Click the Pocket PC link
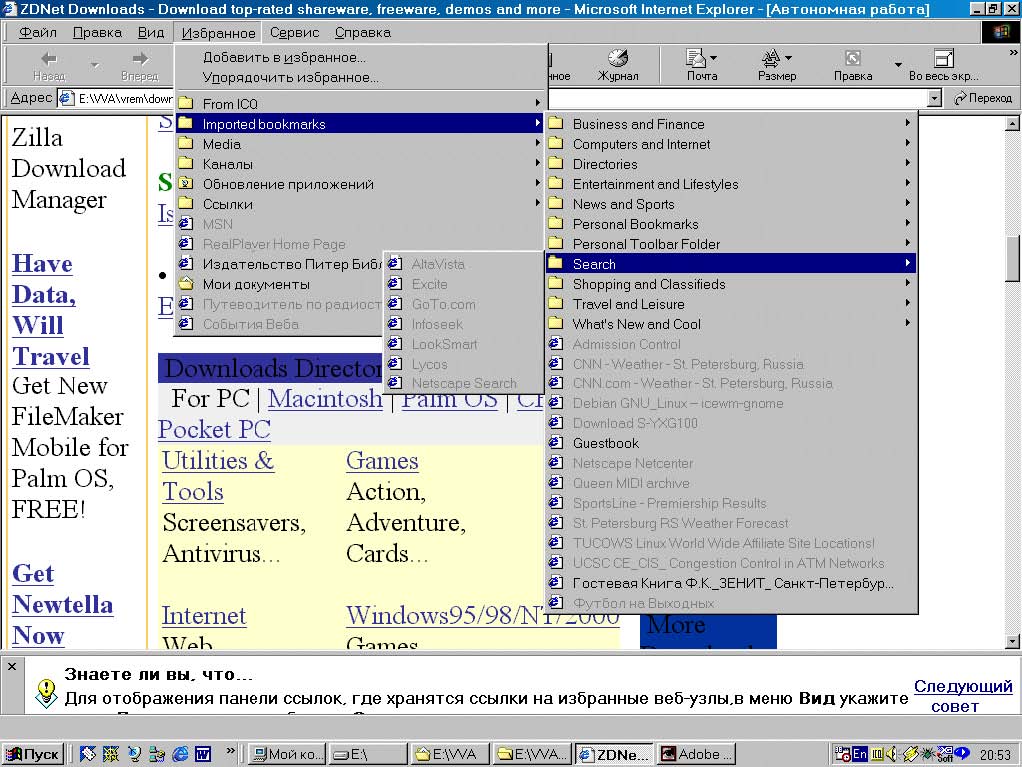Image resolution: width=1022 pixels, height=767 pixels. (214, 429)
